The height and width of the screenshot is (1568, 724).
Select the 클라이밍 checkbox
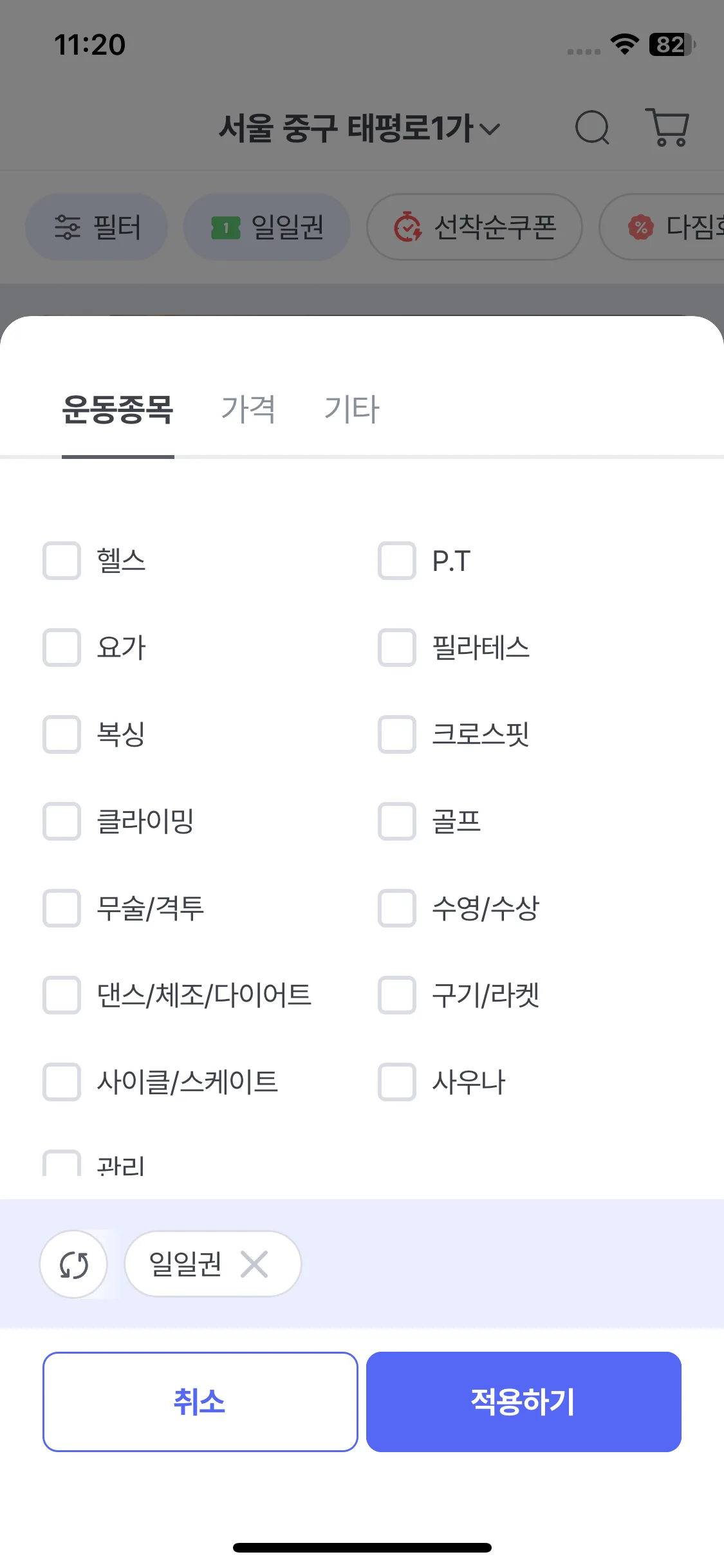pos(62,821)
